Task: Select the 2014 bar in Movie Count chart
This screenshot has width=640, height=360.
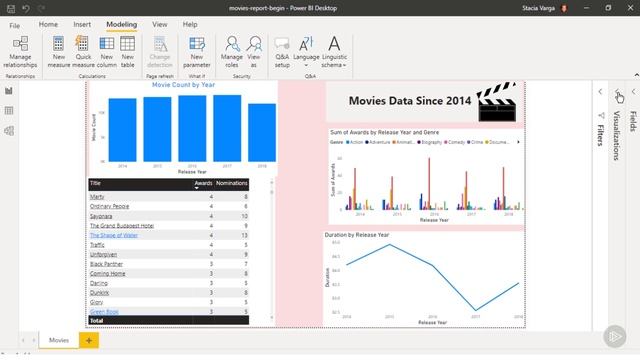Action: tap(122, 130)
